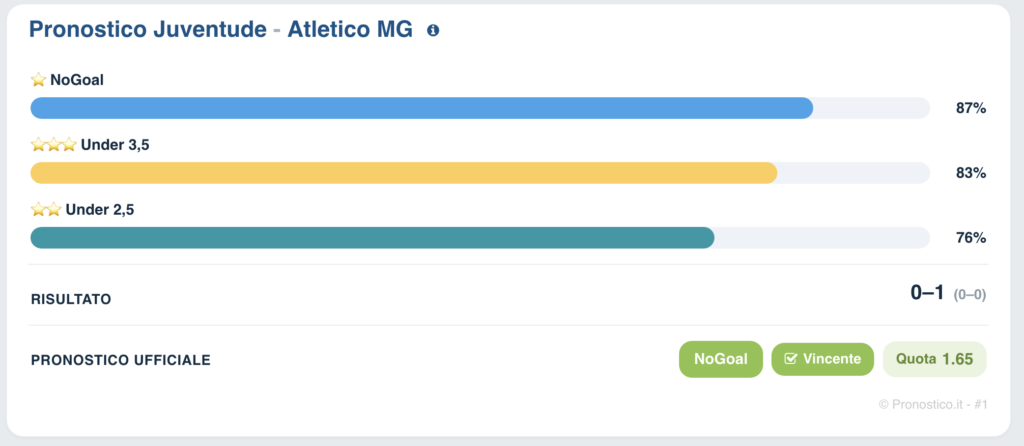Viewport: 1024px width, 446px height.
Task: Open the Pronostico Juventude - Atletico MG title
Action: click(x=221, y=30)
